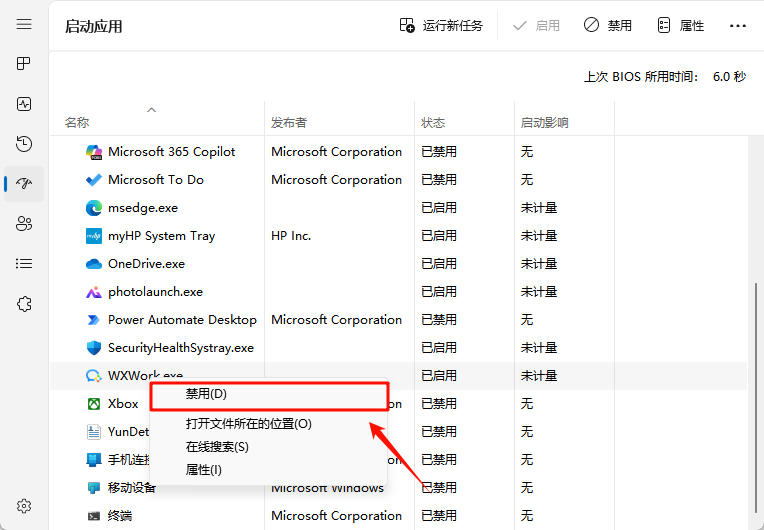Screen dimensions: 764x530
Task: Click the 手机连接 row icon
Action: (x=94, y=460)
